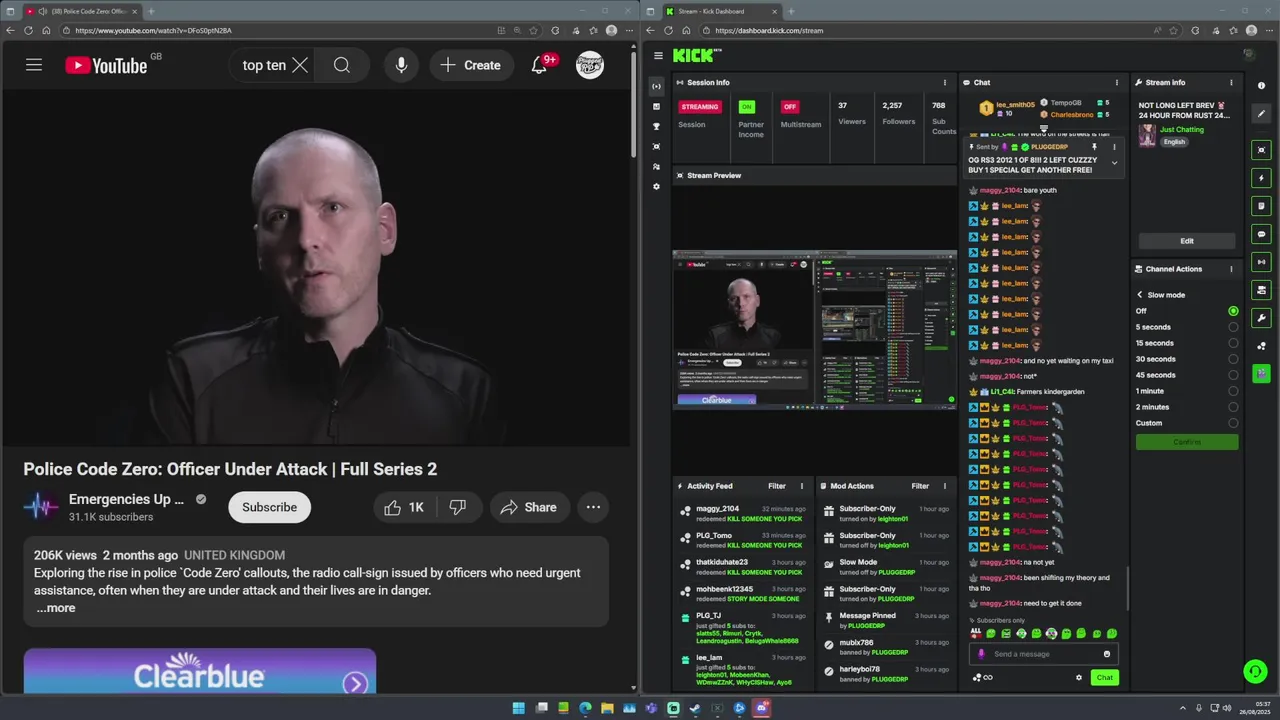
Task: Unpin the pinned PLUGGEDRP chat message
Action: [x=1094, y=147]
